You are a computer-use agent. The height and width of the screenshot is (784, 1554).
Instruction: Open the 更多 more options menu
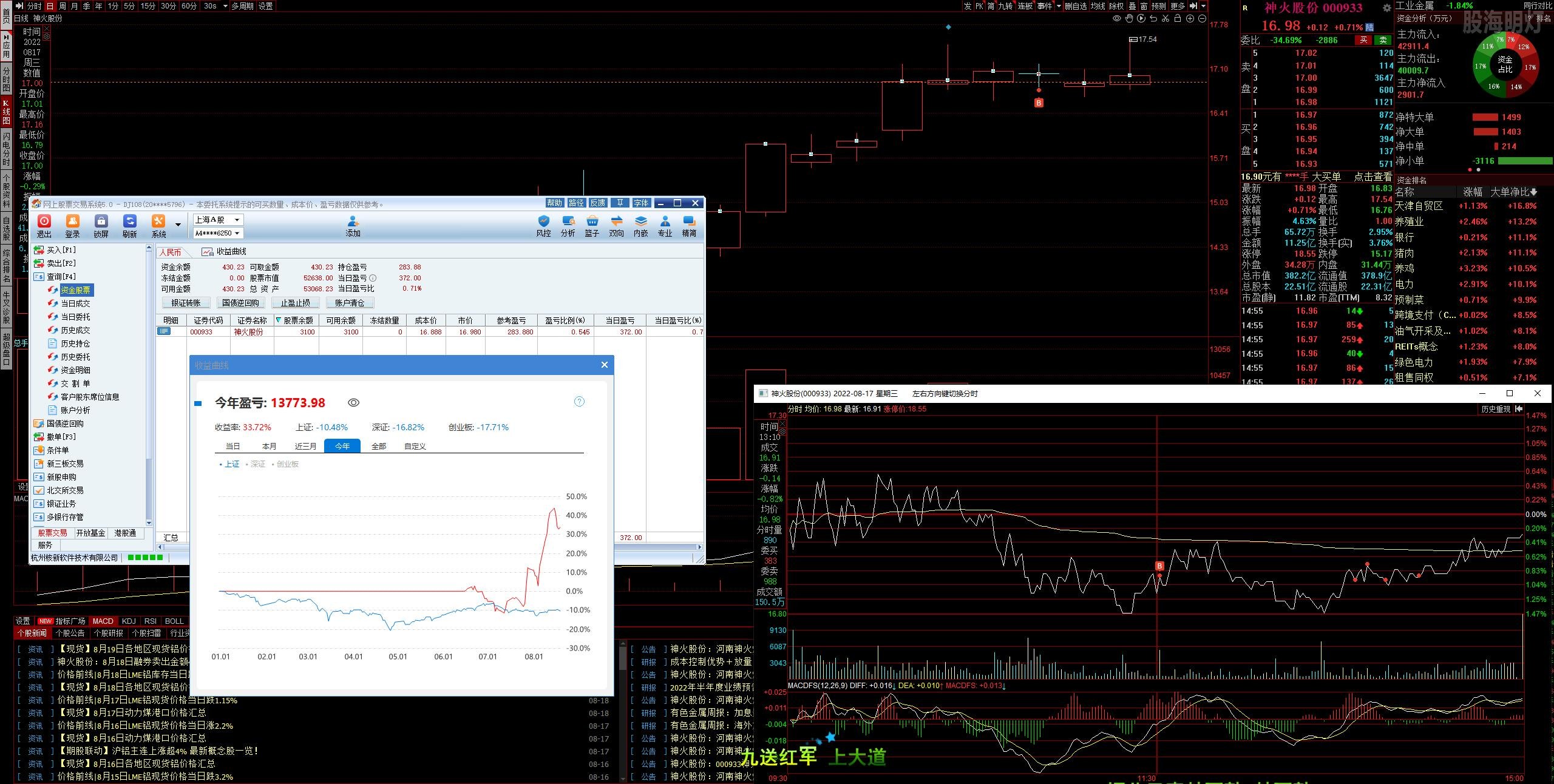coord(1177,6)
